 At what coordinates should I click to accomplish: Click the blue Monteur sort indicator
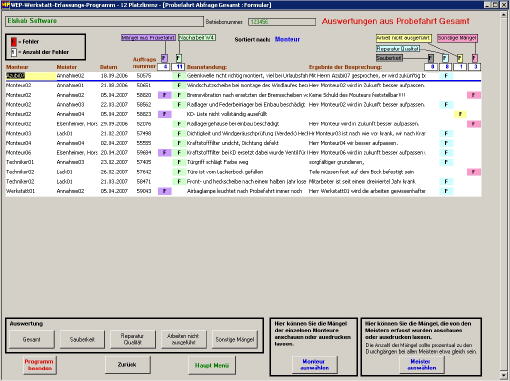pyautogui.click(x=287, y=39)
